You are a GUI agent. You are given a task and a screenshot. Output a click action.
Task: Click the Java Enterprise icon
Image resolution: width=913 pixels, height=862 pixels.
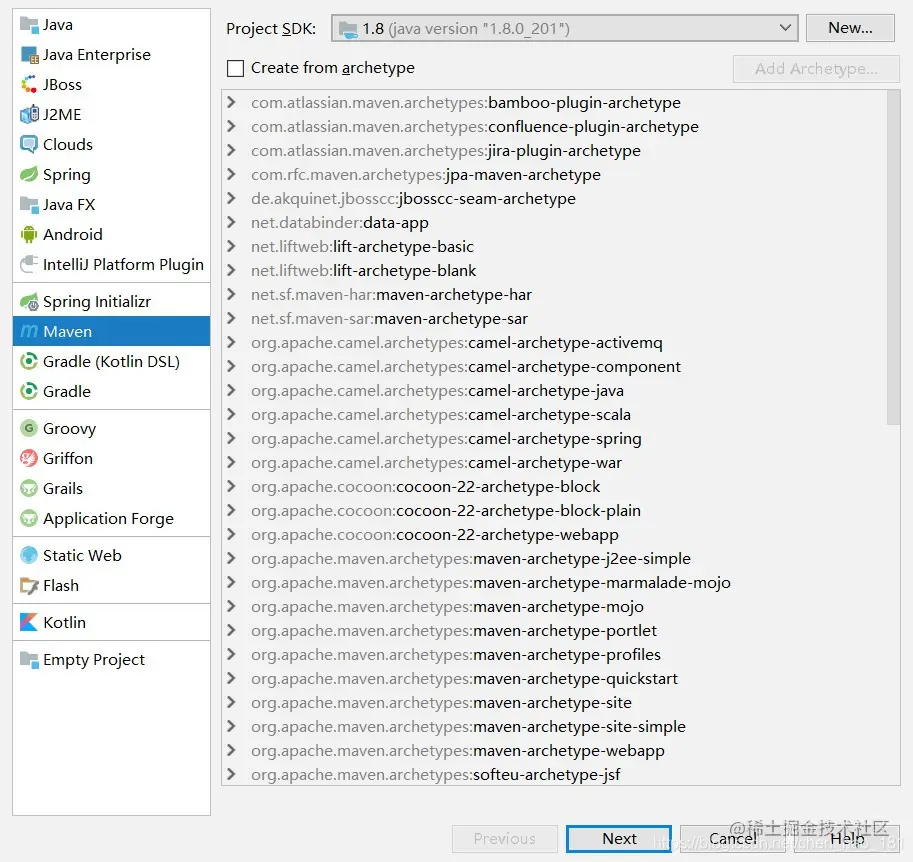click(x=29, y=55)
